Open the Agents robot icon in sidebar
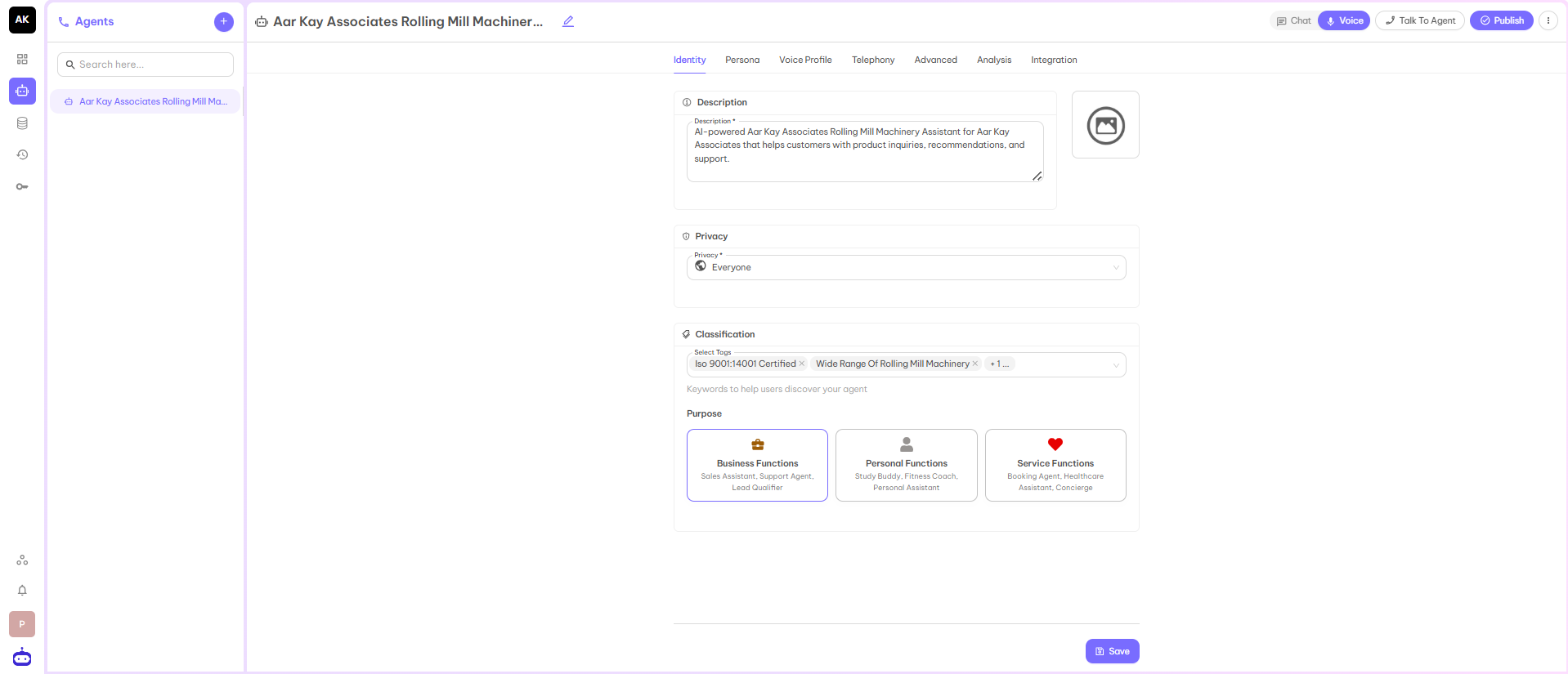 22,91
